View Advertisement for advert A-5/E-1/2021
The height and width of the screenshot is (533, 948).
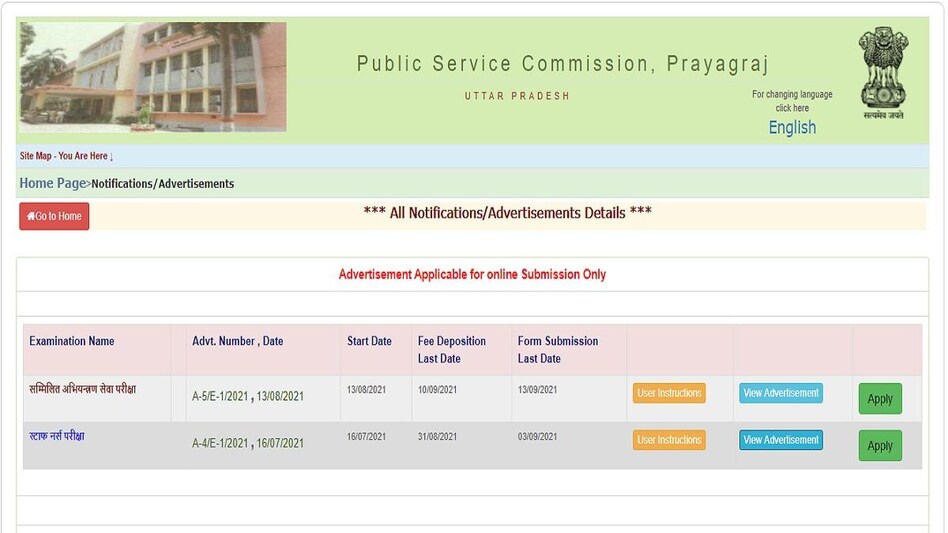(781, 393)
